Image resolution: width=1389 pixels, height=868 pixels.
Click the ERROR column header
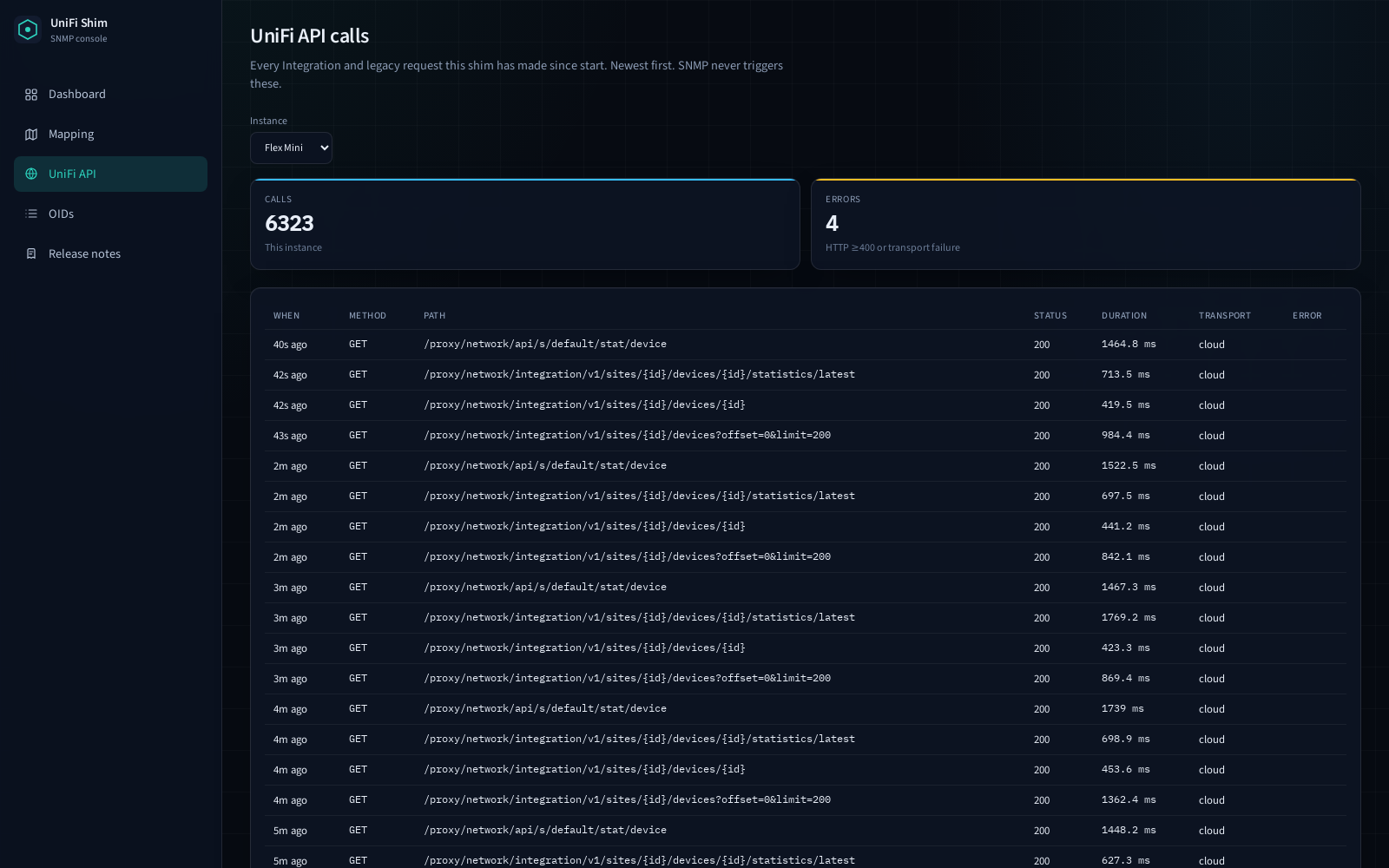pos(1307,315)
